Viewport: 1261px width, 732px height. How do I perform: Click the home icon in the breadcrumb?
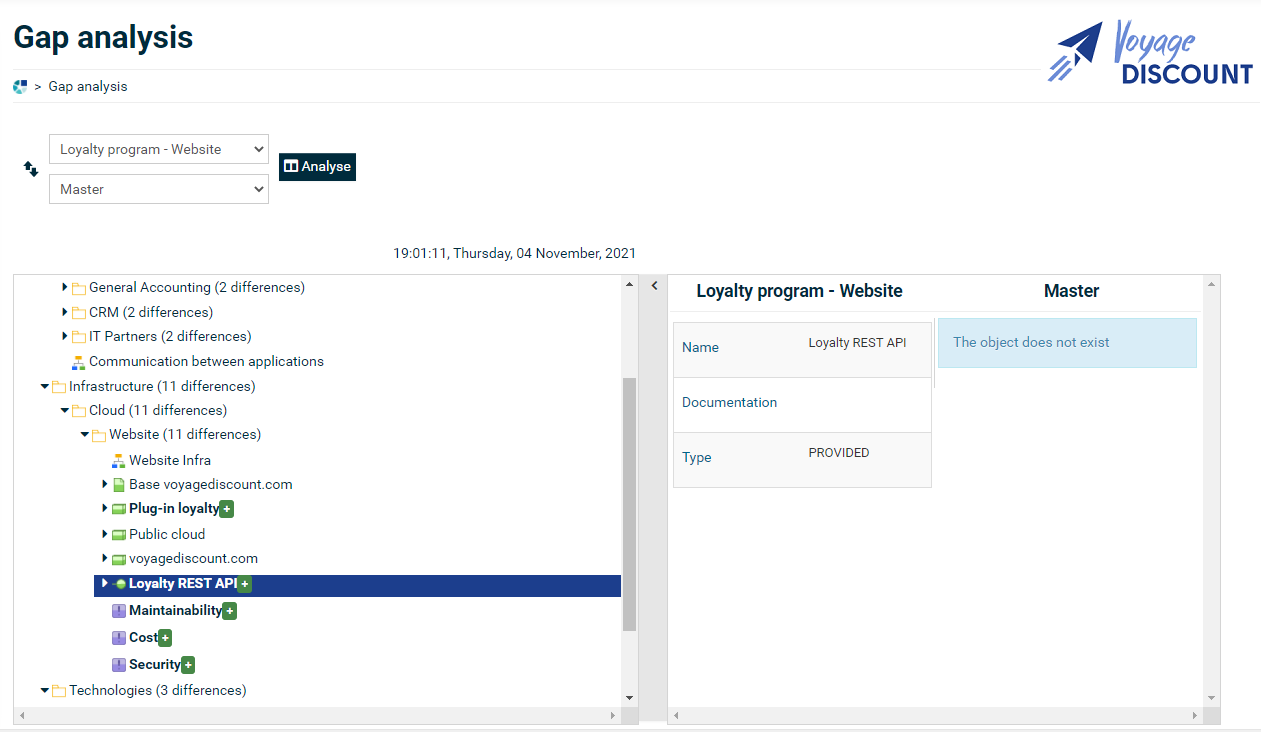coord(20,86)
